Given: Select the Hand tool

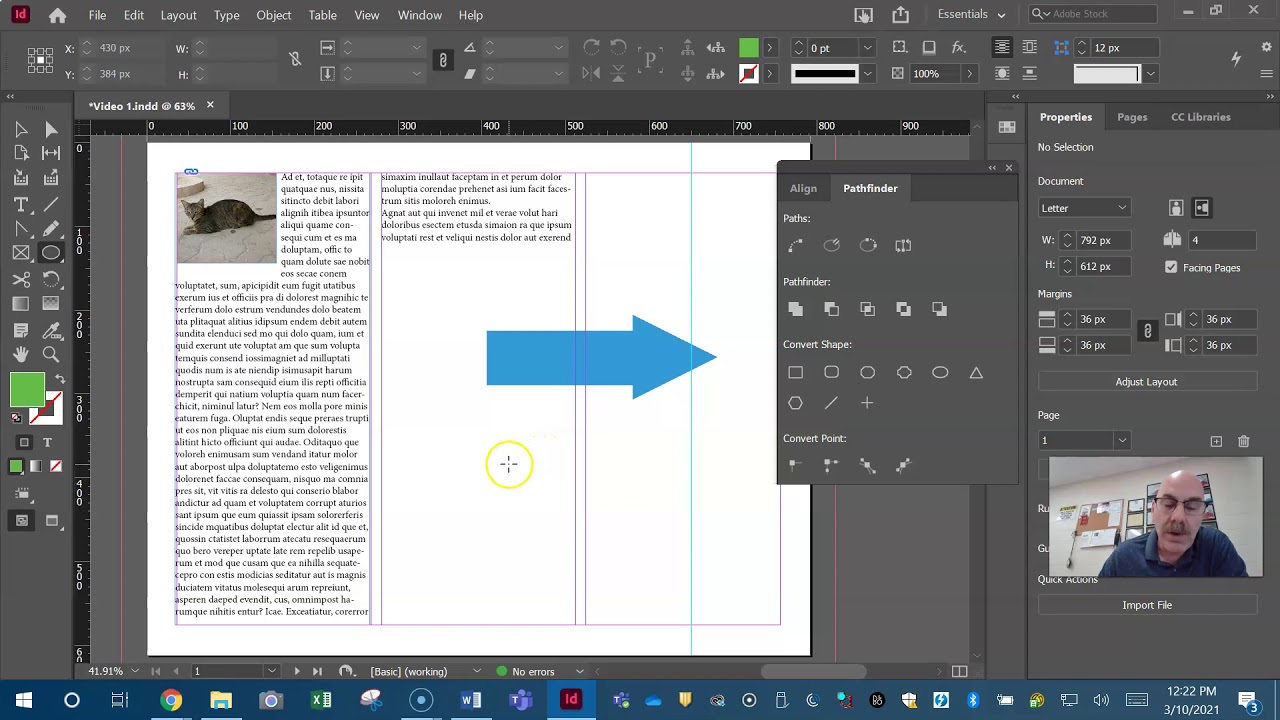Looking at the screenshot, I should point(21,354).
